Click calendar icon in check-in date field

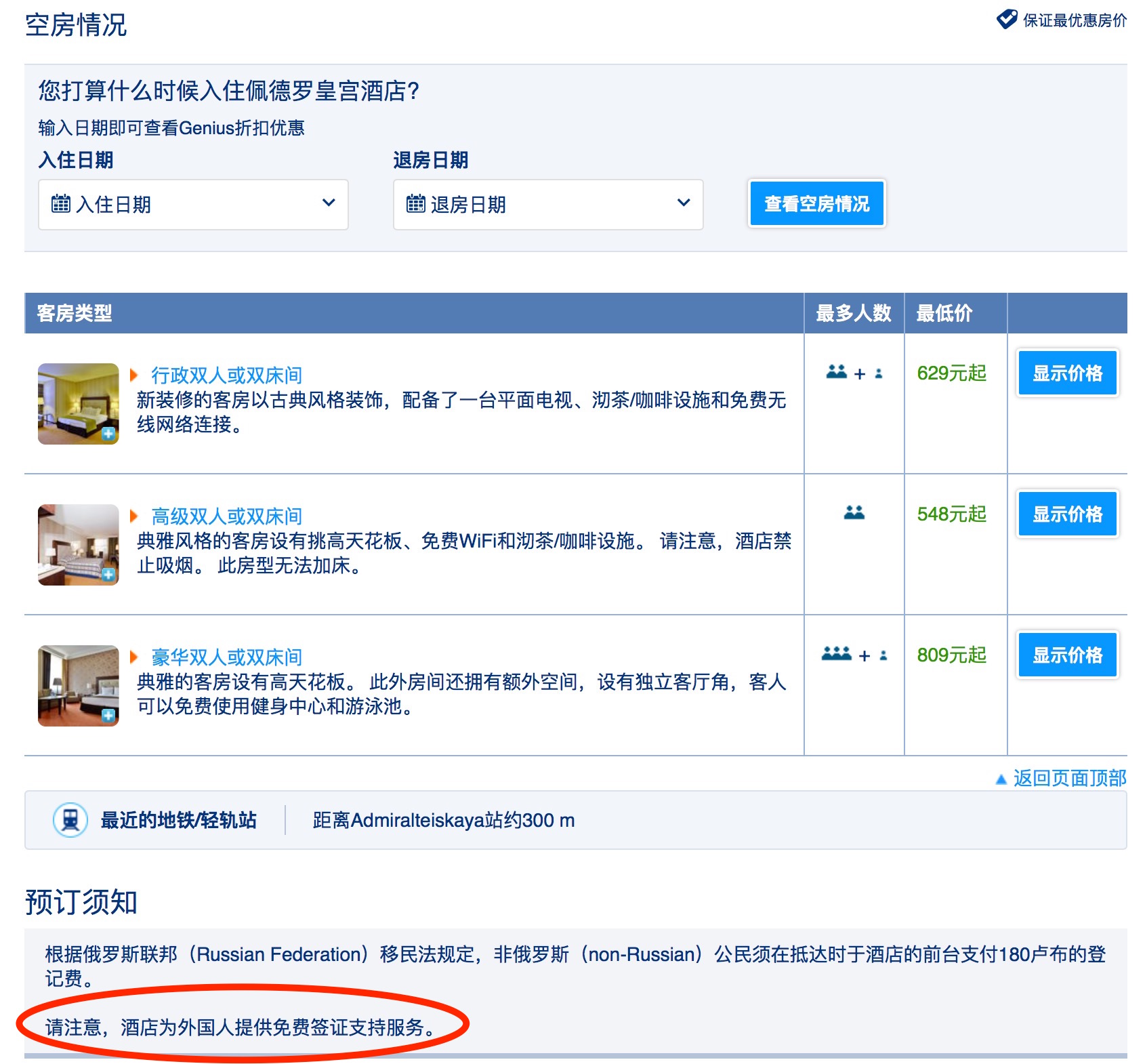click(x=61, y=203)
